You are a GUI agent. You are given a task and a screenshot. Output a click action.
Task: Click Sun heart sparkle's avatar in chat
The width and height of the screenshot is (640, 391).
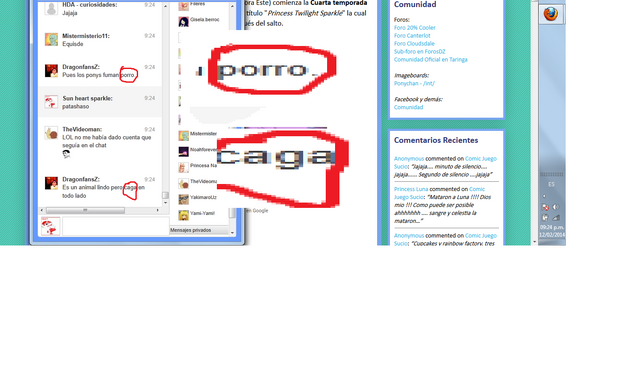tap(51, 102)
